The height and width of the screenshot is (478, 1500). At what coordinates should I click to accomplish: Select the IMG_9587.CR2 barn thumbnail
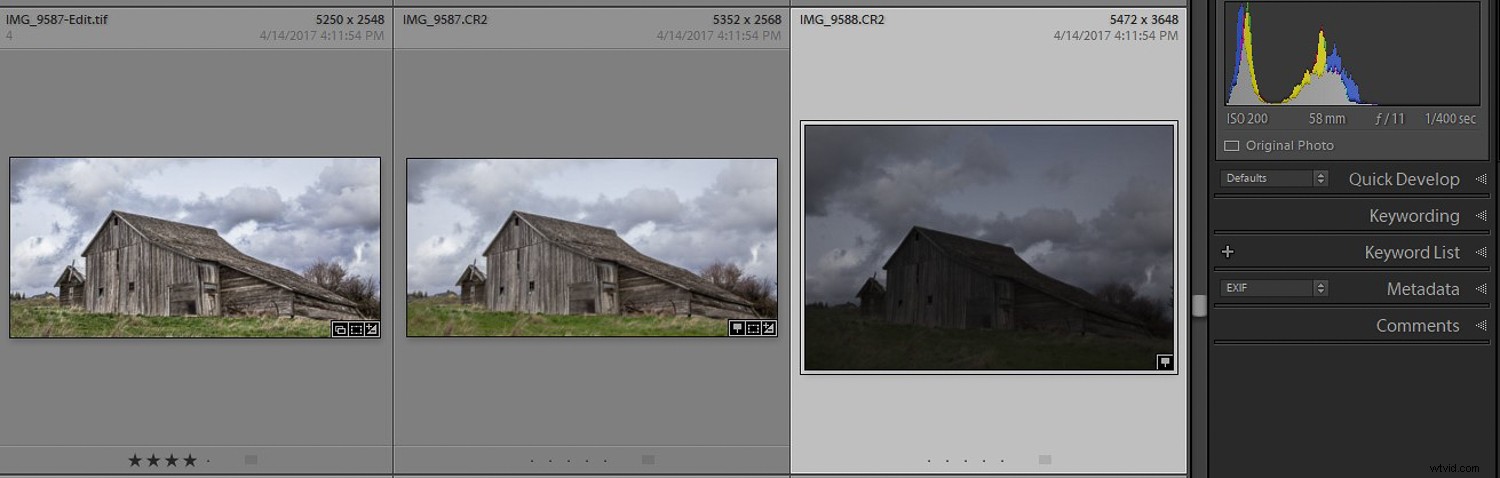click(592, 247)
